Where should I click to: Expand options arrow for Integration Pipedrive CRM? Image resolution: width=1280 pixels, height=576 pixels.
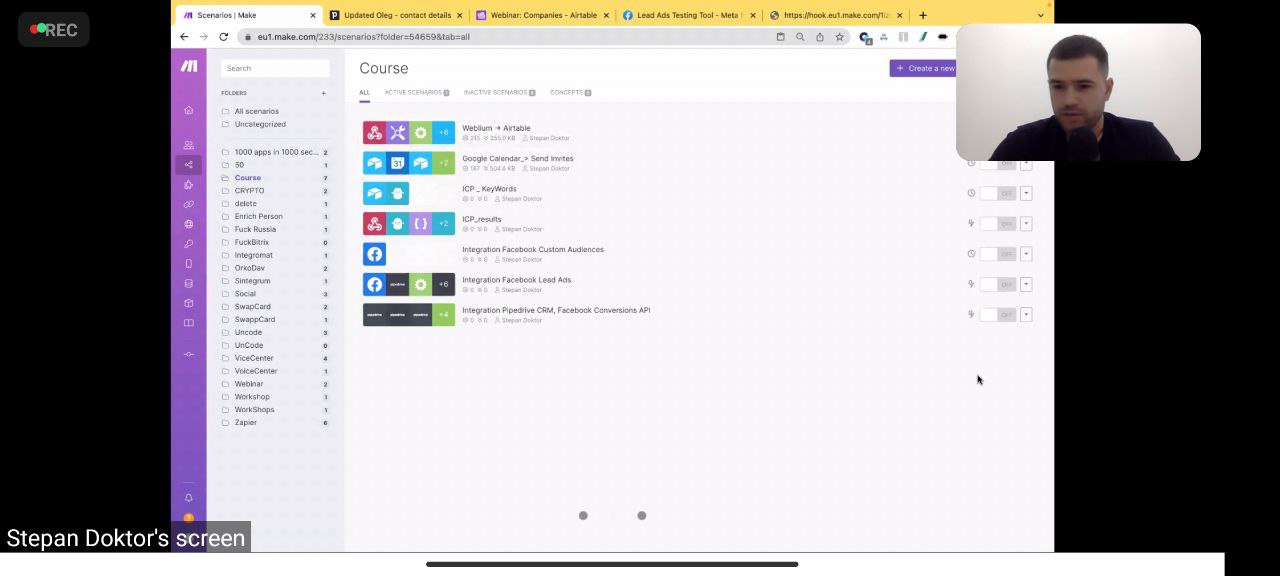[1026, 315]
